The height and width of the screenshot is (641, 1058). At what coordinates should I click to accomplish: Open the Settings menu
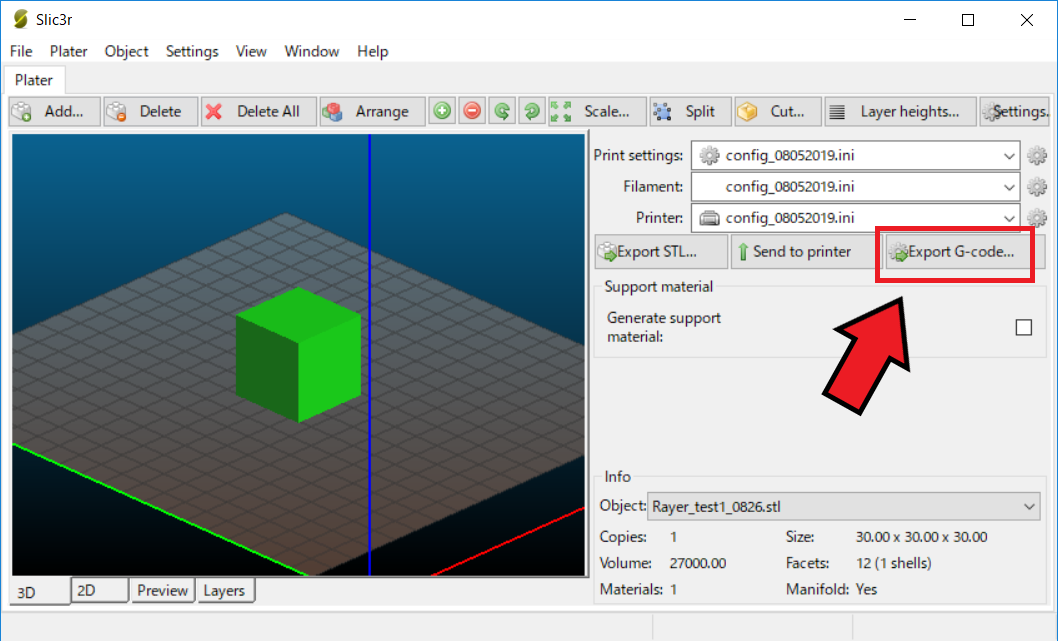click(x=192, y=51)
